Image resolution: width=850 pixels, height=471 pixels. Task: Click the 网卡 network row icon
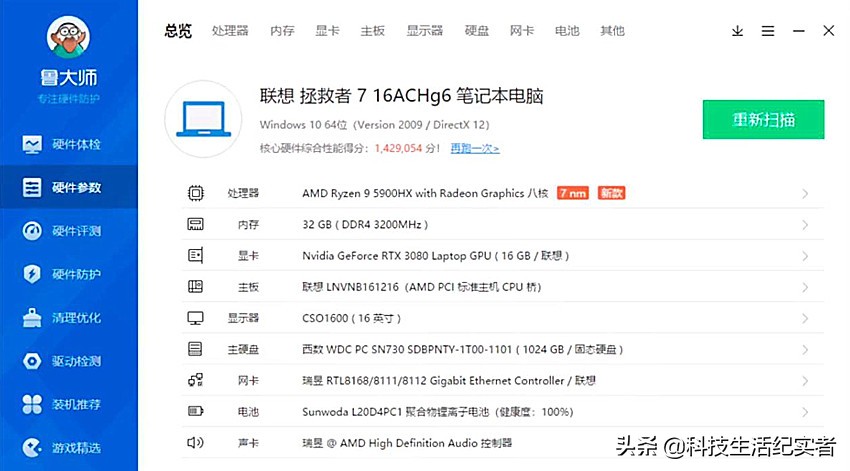pyautogui.click(x=196, y=380)
